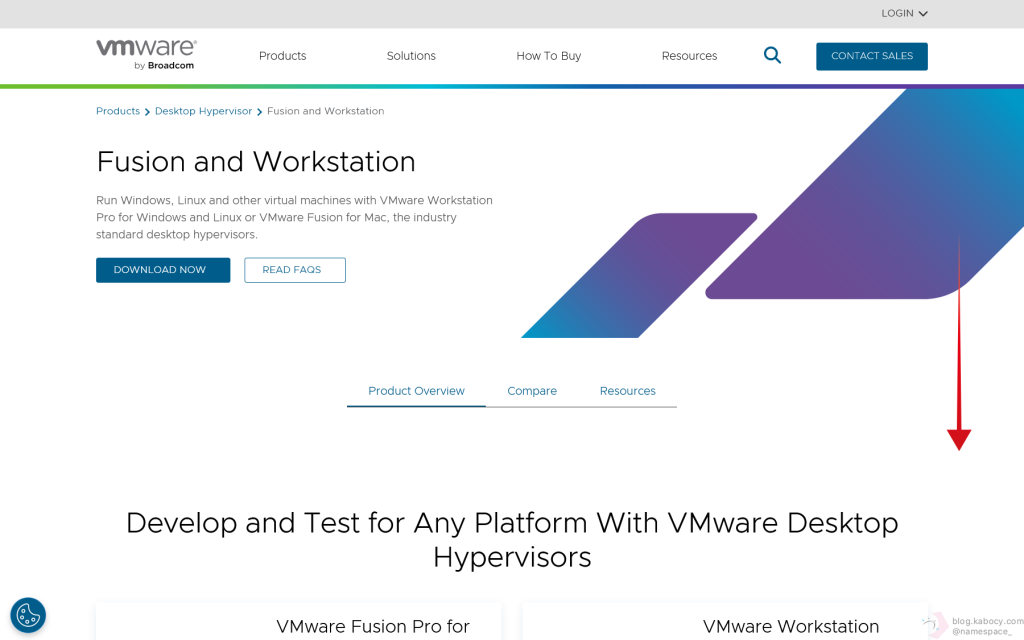Click the search magnifier icon in header
The width and height of the screenshot is (1024, 640).
[772, 55]
